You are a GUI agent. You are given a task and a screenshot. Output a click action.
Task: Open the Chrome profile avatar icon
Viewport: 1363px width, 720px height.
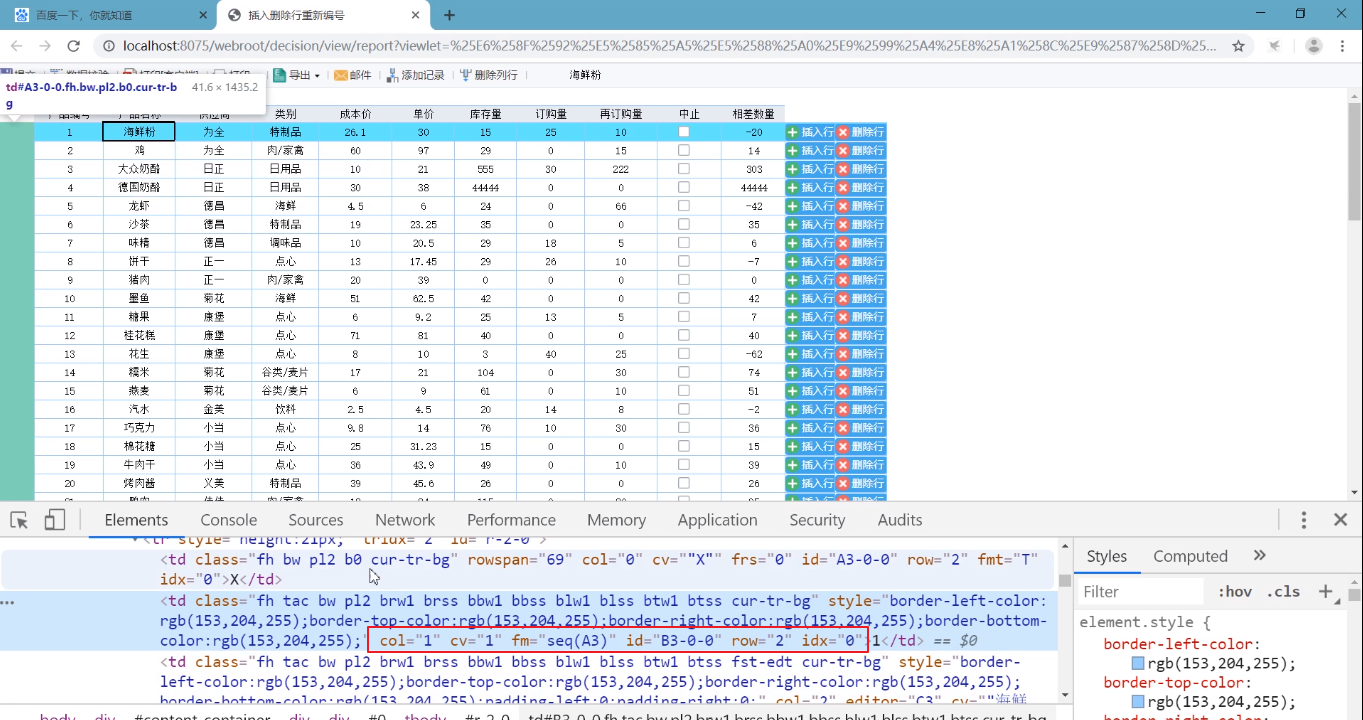point(1314,46)
